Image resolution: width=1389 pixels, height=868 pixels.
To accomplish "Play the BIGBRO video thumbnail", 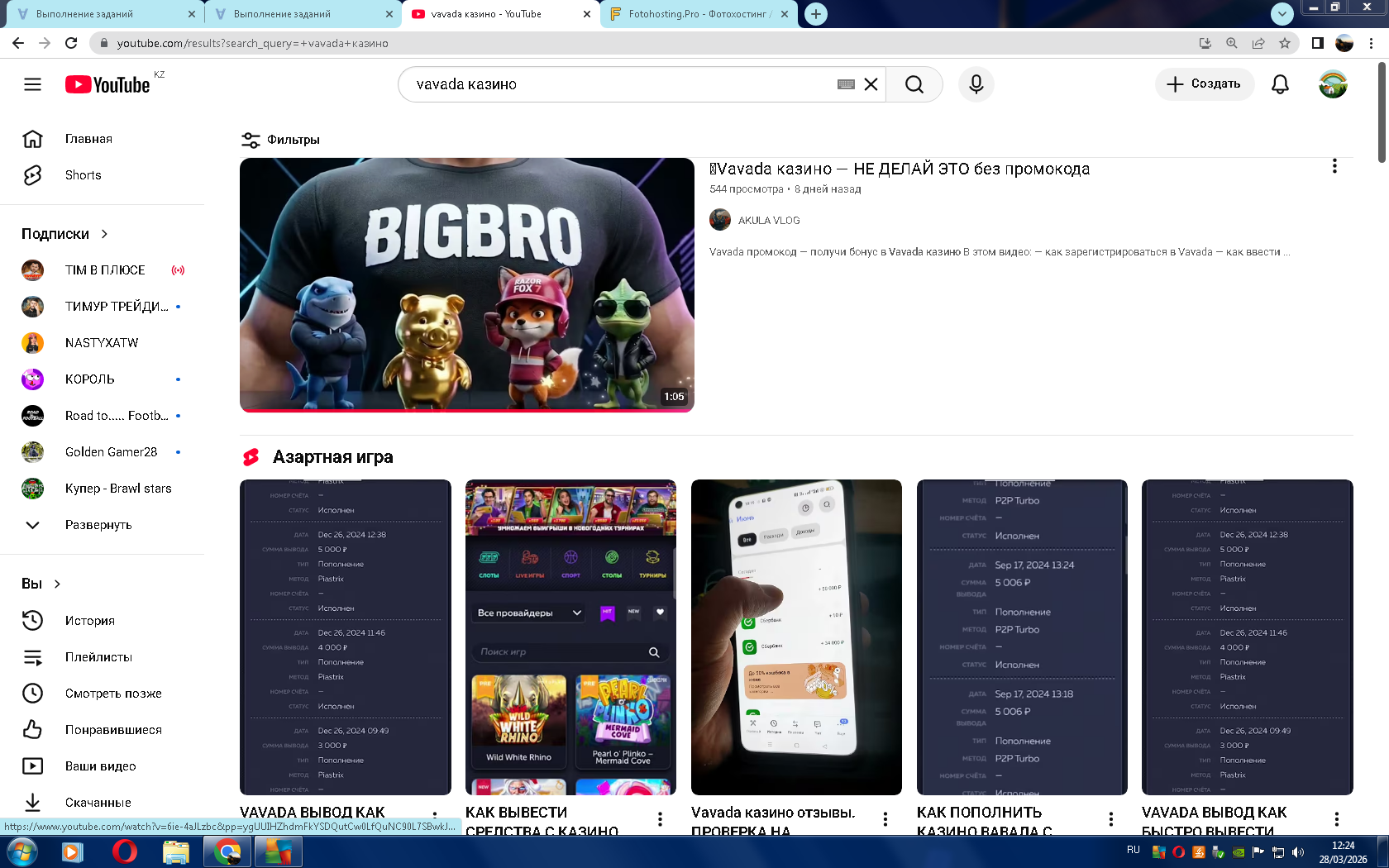I will (x=467, y=285).
